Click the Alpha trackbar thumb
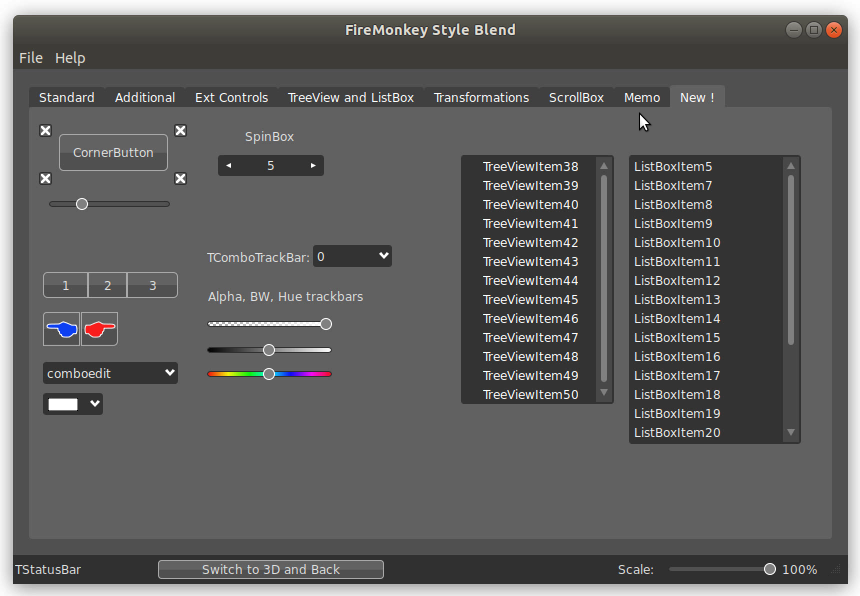Image resolution: width=860 pixels, height=596 pixels. click(x=326, y=324)
